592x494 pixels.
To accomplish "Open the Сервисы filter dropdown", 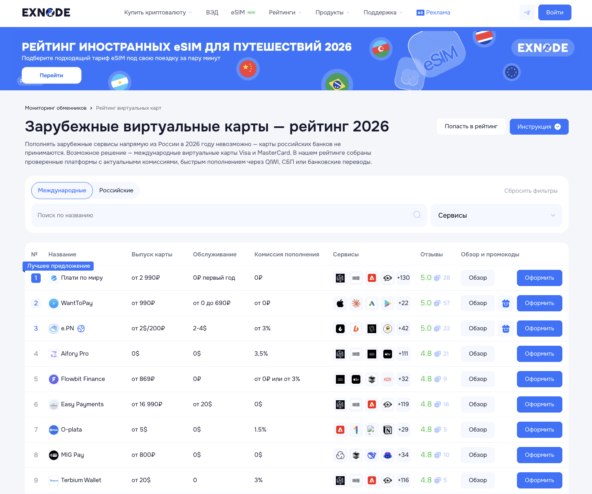I will (496, 215).
